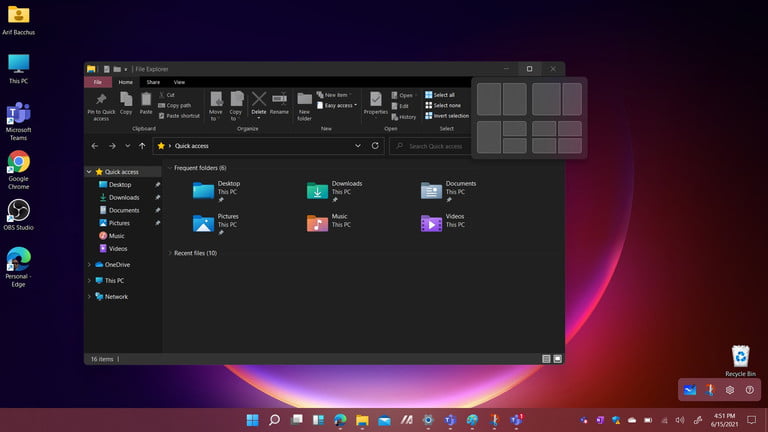Click the Windows Start button on taskbar

pos(251,419)
